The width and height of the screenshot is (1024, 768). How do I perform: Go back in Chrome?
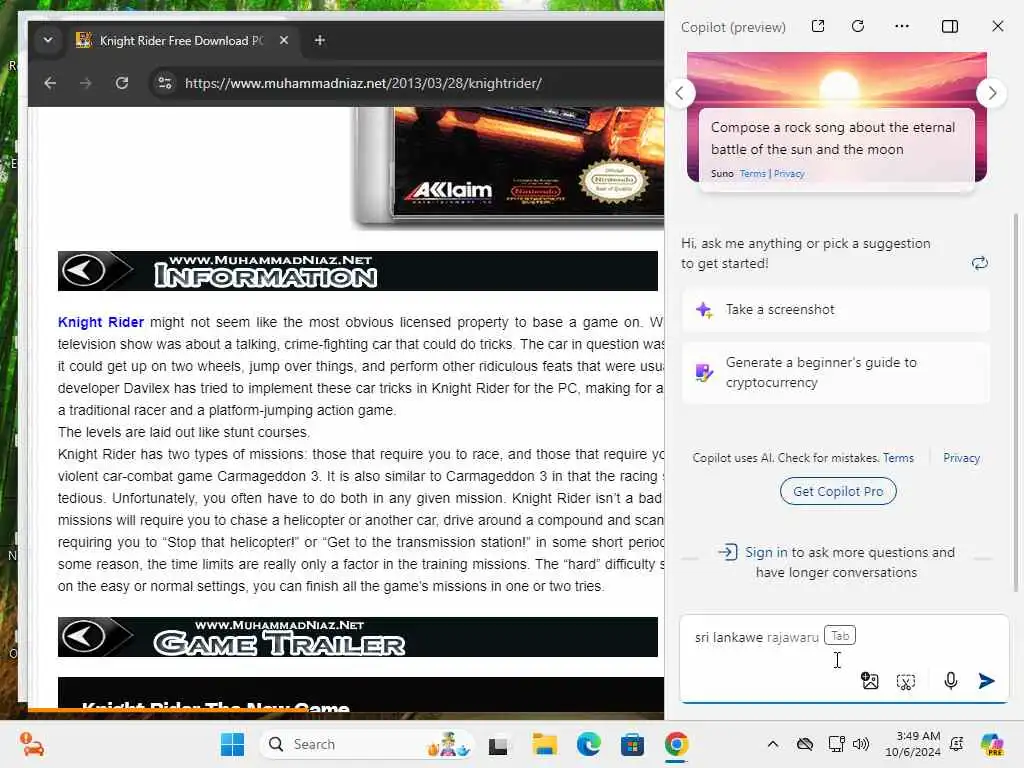point(50,84)
